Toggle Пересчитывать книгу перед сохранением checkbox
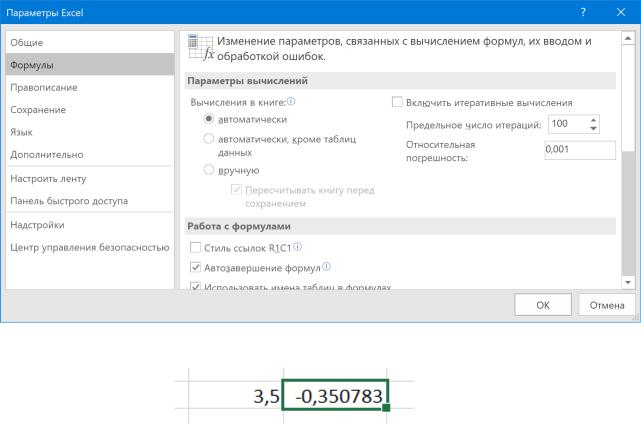Image resolution: width=641 pixels, height=424 pixels. (x=236, y=190)
